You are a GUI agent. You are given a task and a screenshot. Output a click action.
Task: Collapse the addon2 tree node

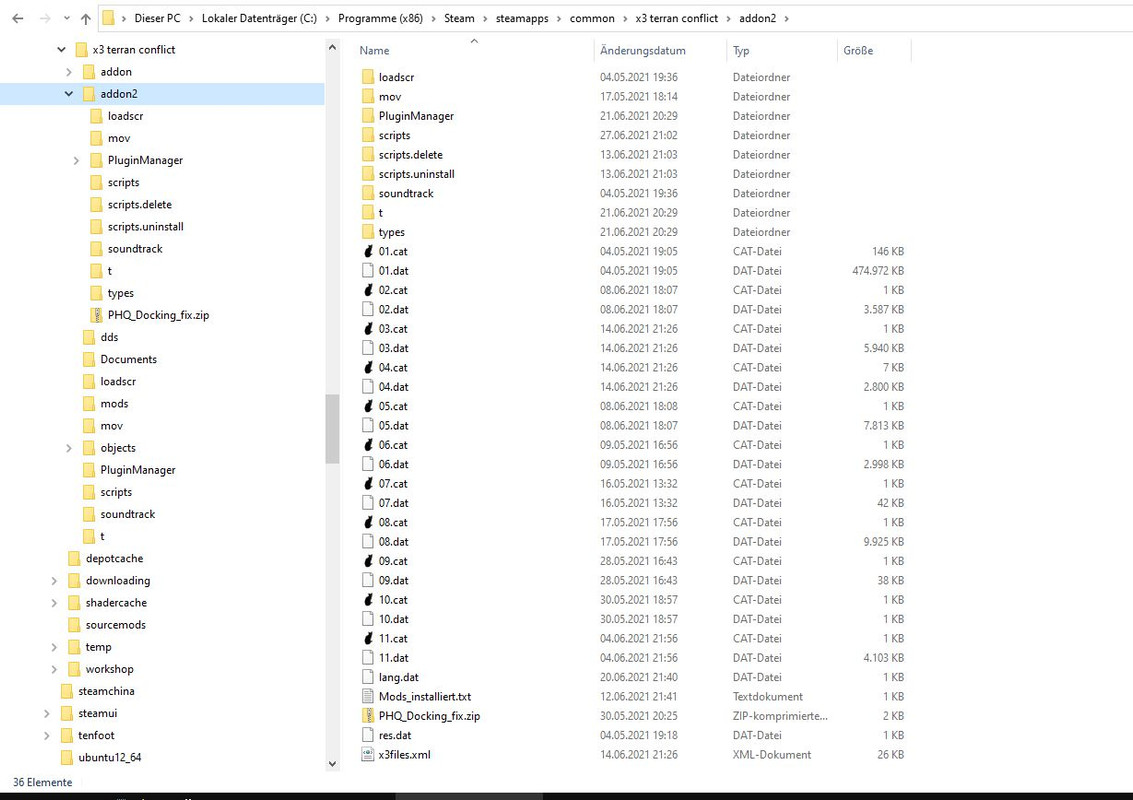[x=69, y=94]
